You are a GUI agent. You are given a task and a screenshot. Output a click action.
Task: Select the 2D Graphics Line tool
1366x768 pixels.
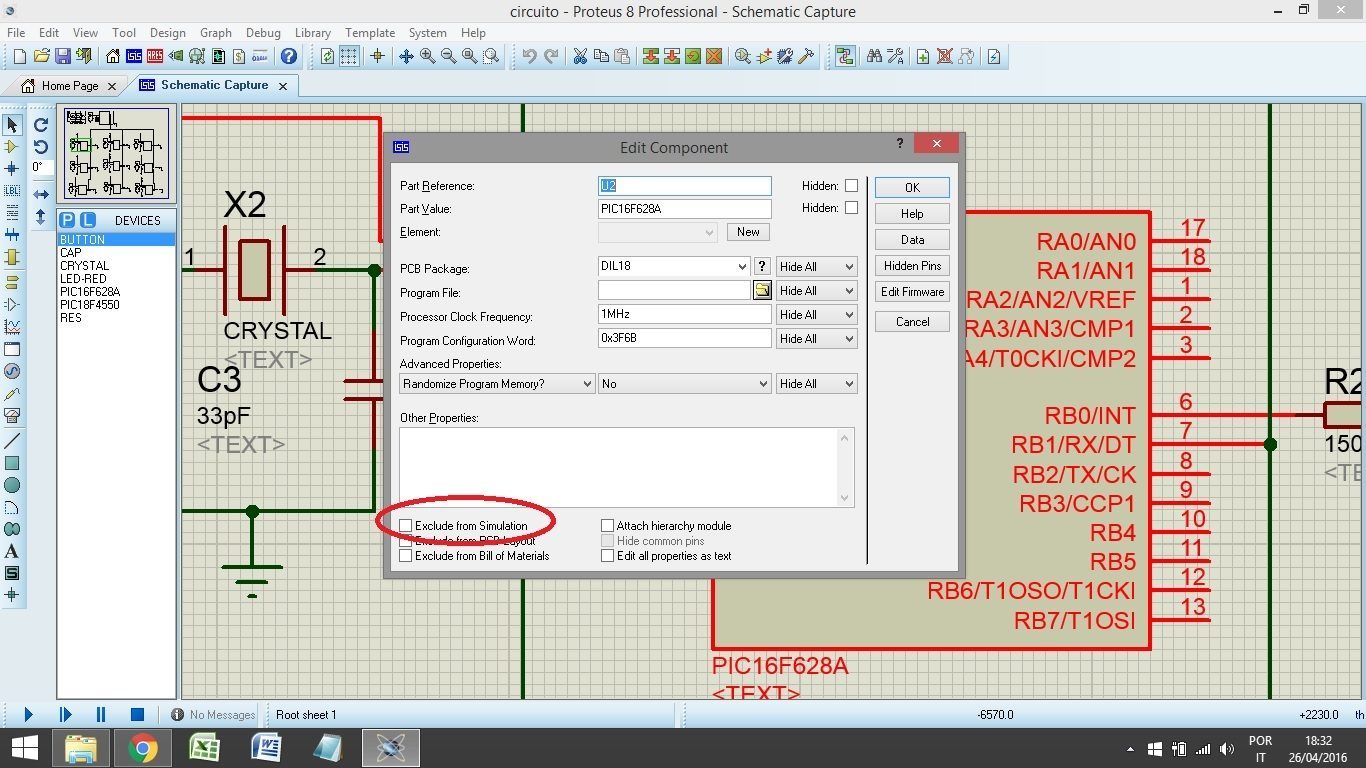tap(12, 441)
